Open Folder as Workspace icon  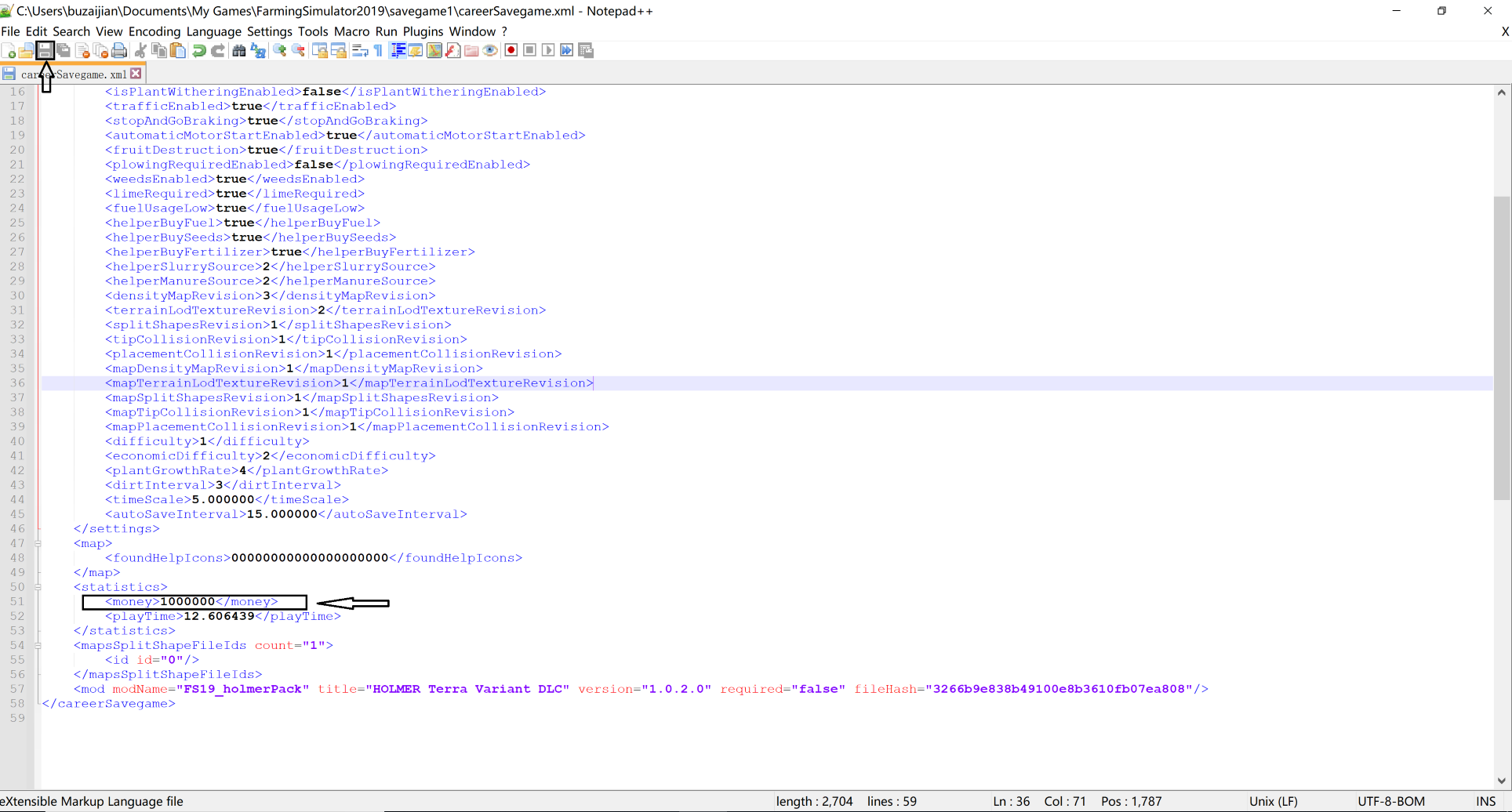coord(471,50)
